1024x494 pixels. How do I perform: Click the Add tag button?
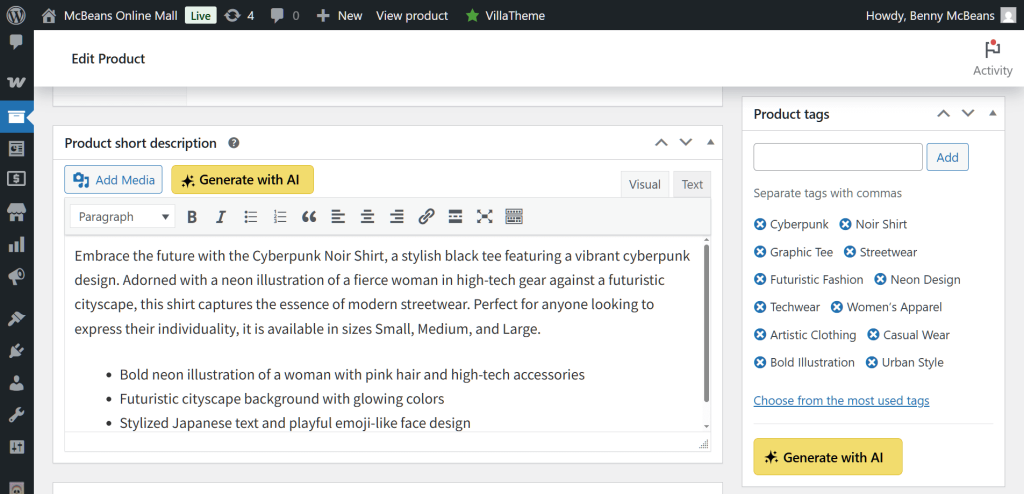coord(948,157)
